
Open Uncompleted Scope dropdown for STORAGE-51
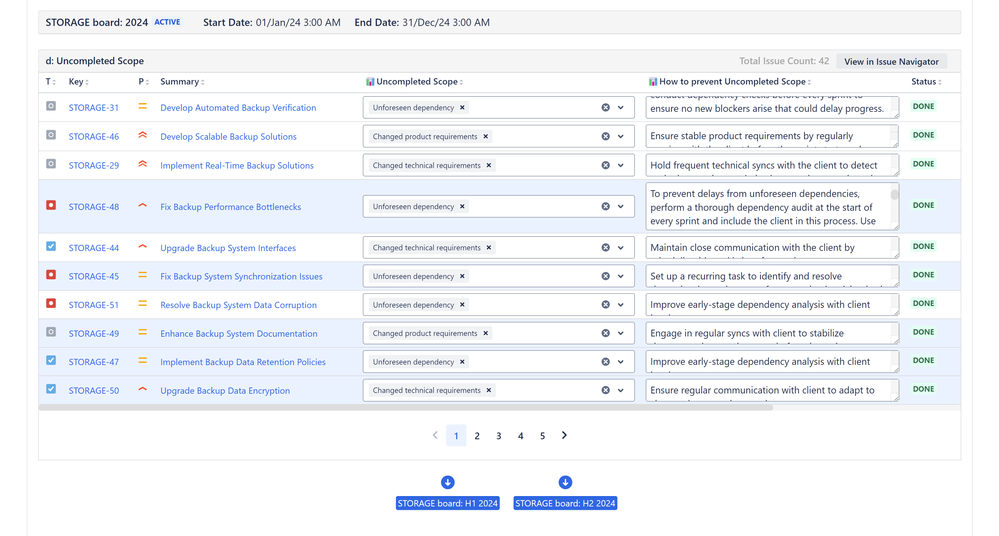621,305
